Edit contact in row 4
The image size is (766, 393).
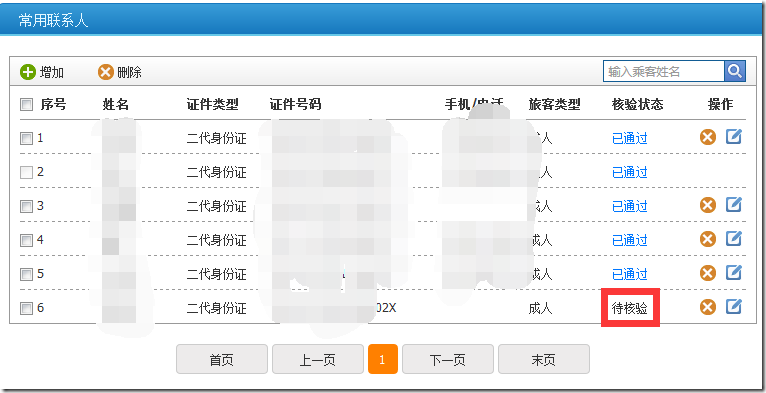(x=734, y=239)
